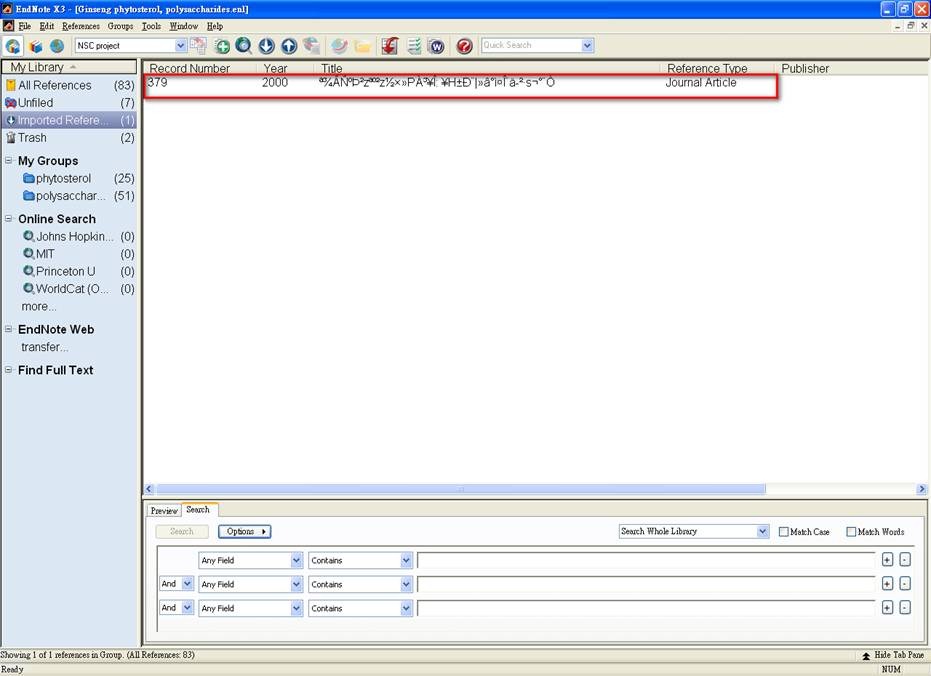Click the transfer... link
The image size is (931, 676).
45,347
